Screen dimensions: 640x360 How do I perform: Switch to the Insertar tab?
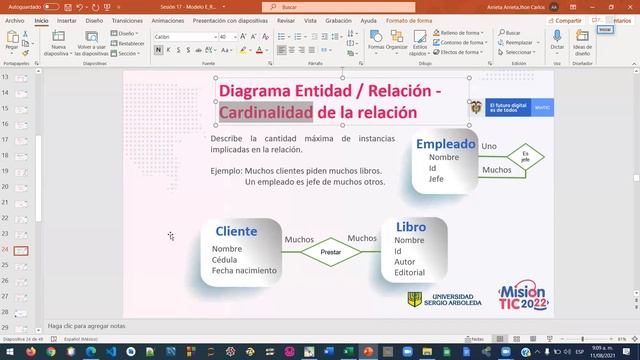(67, 20)
